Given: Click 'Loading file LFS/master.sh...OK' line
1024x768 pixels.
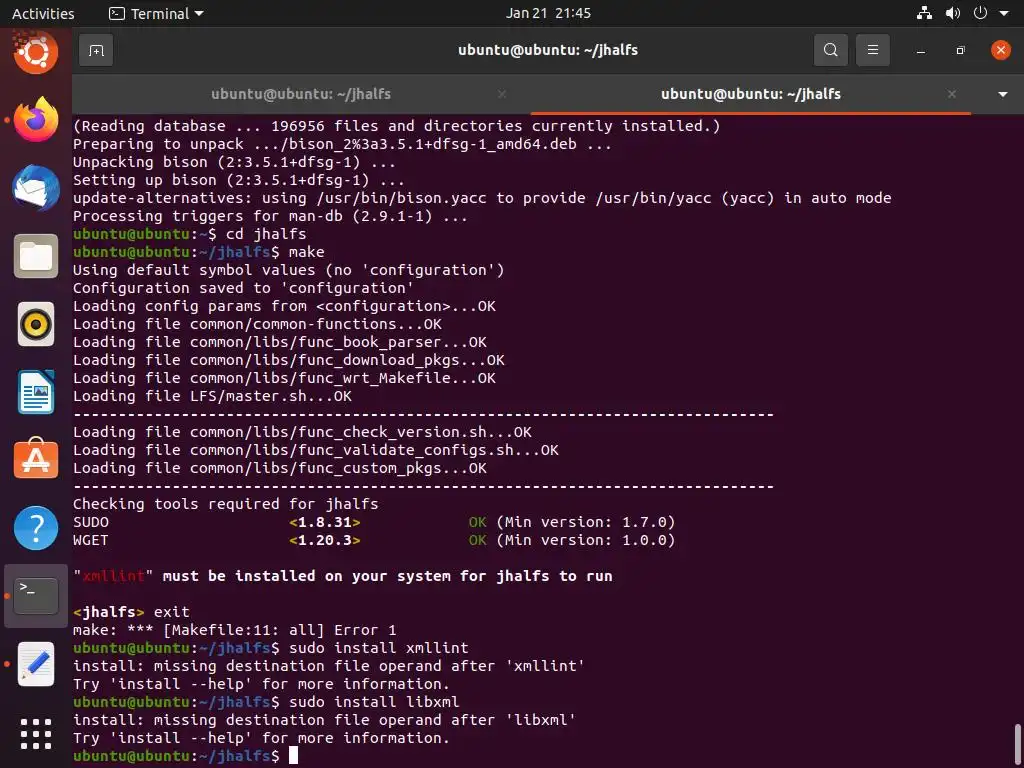Looking at the screenshot, I should [x=212, y=396].
